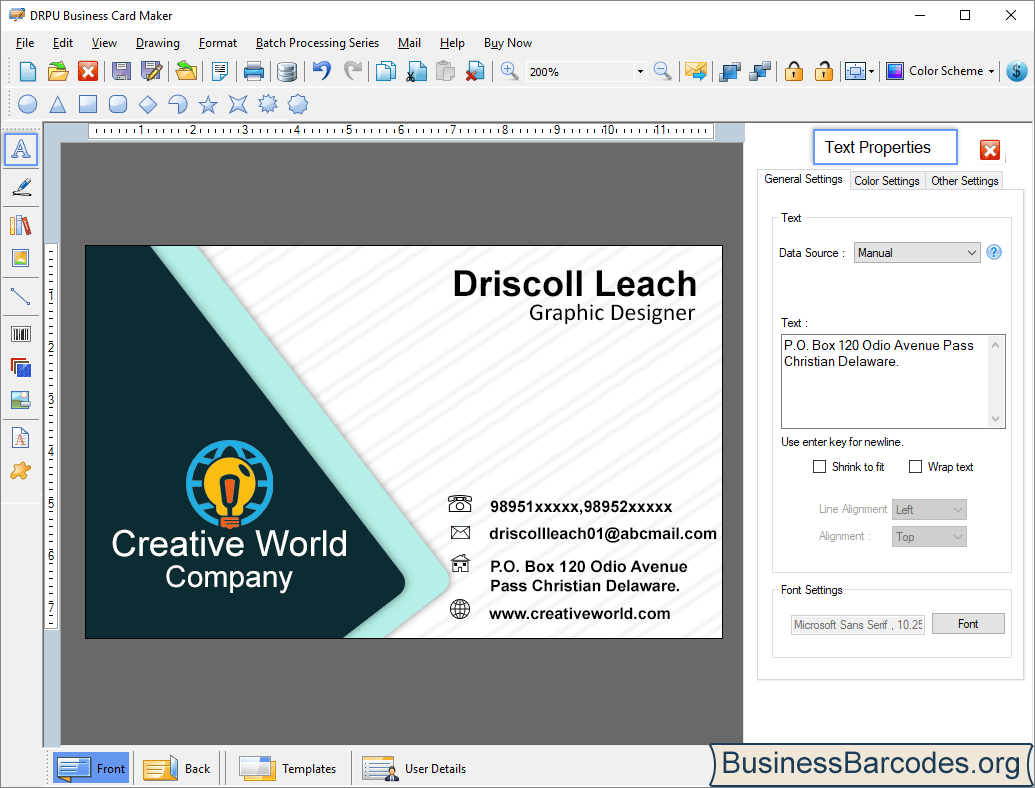Open the Data Source dropdown
This screenshot has width=1035, height=788.
pyautogui.click(x=918, y=253)
